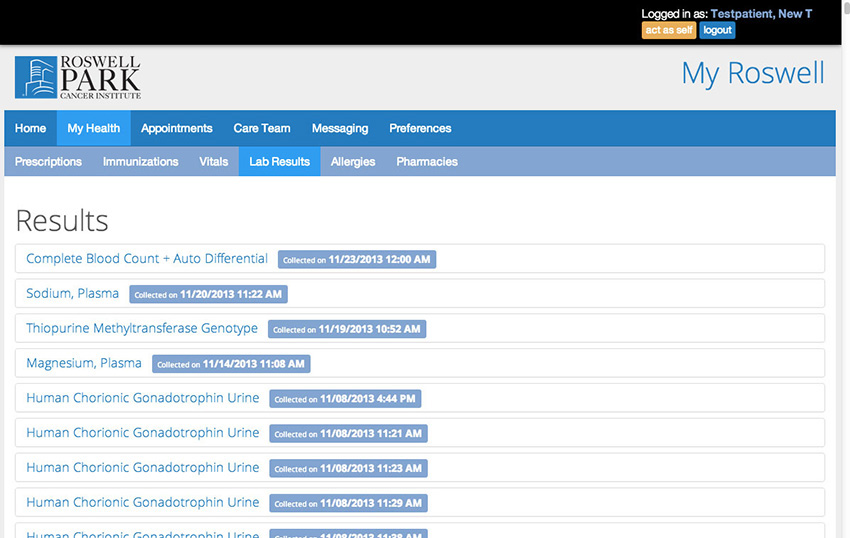Click the 'Results' heading
Image resolution: width=850 pixels, height=538 pixels.
(x=62, y=221)
